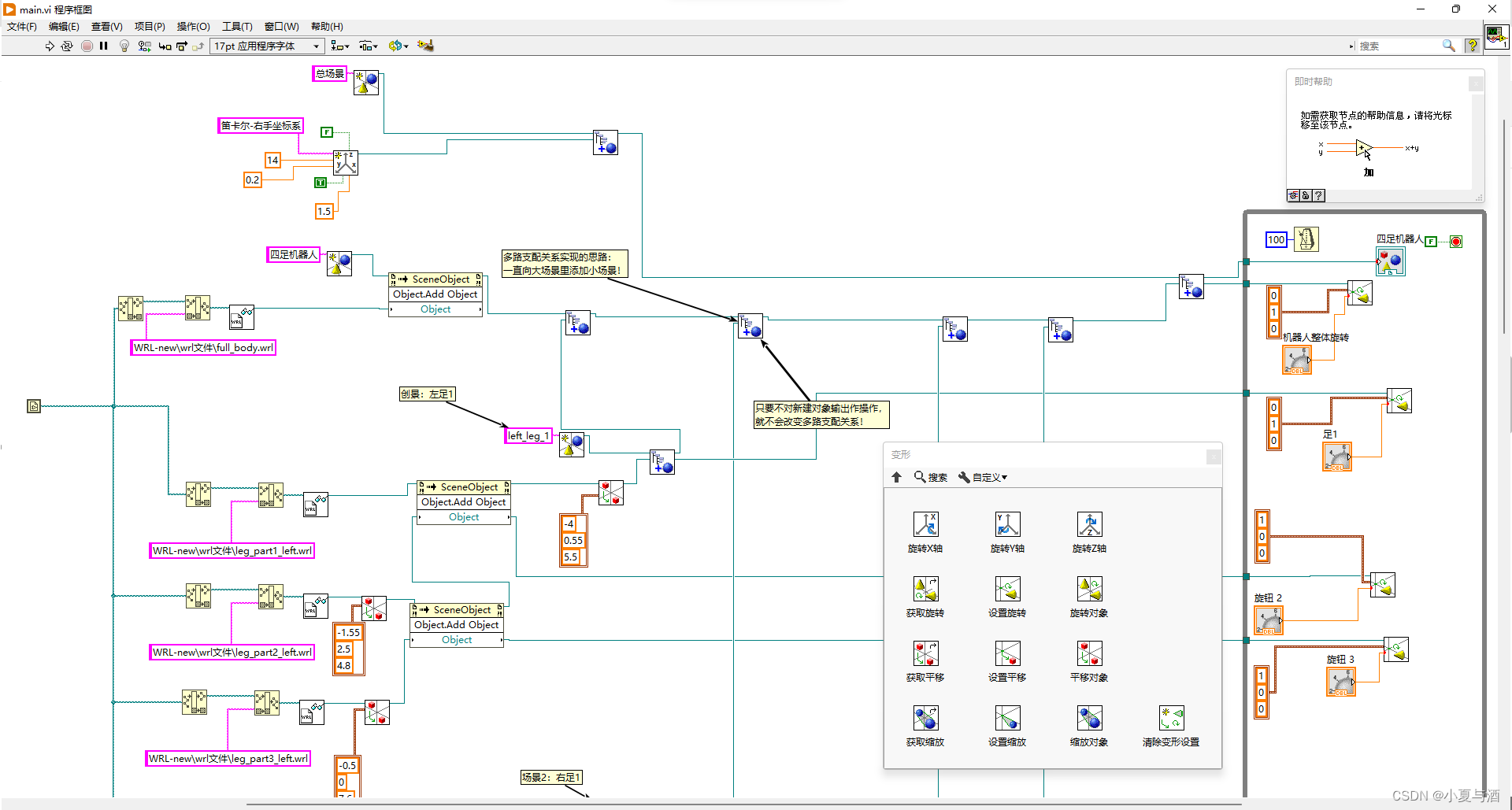Screen dimensions: 1512x810
Task: Select 旋转Y轴 in the 变形 palette
Action: 1007,531
